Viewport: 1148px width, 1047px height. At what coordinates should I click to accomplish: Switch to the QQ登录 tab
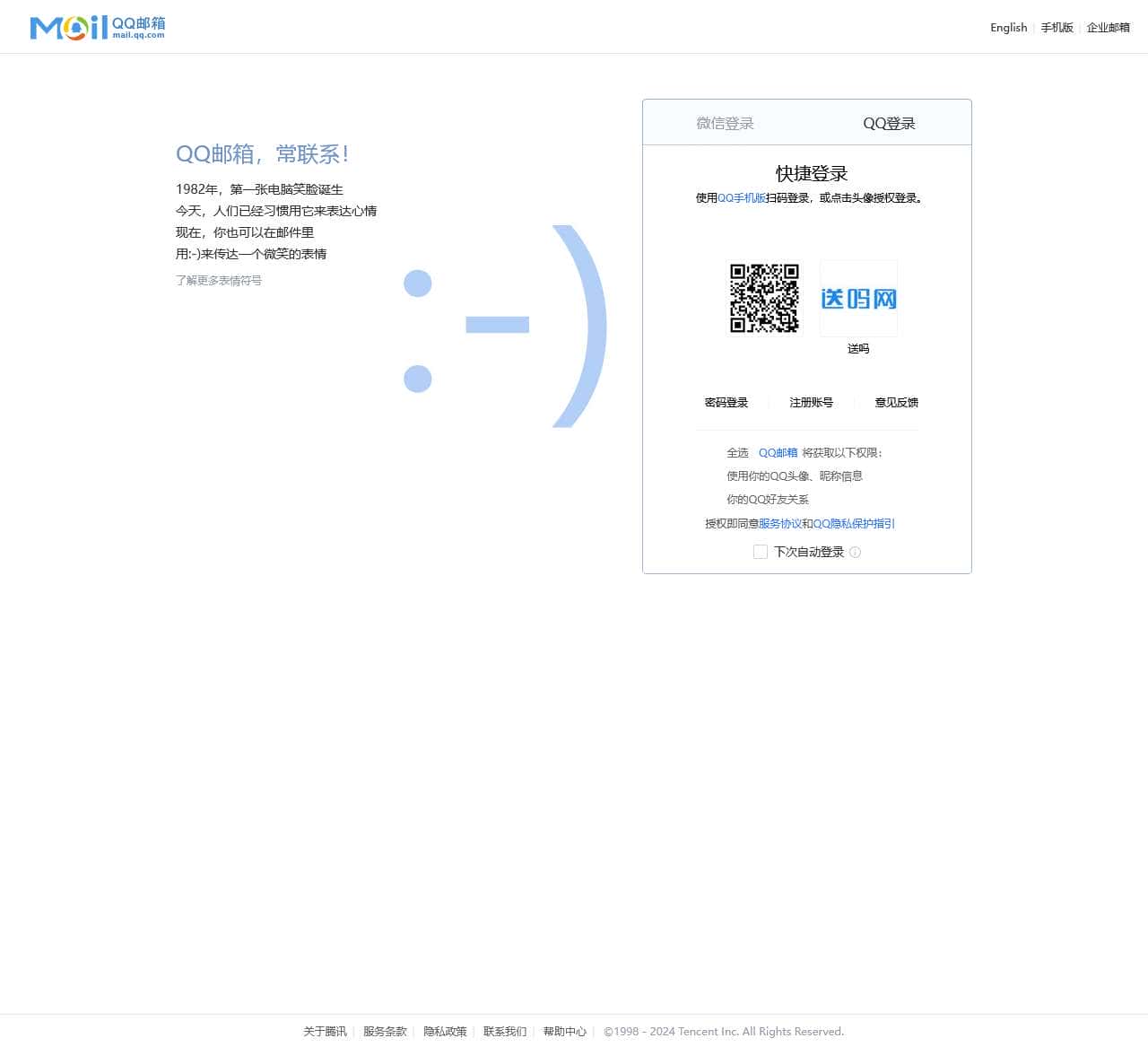click(x=889, y=123)
